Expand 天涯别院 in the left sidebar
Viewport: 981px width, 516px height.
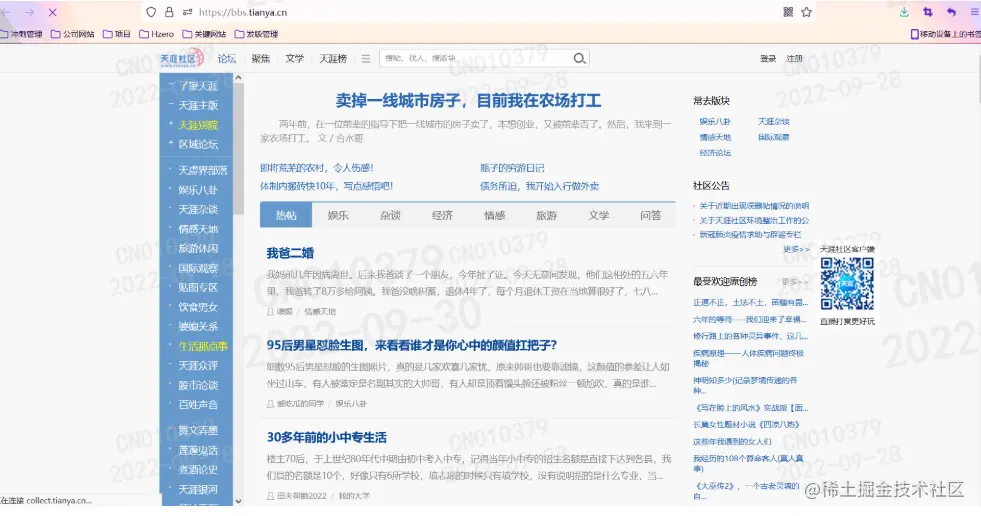(198, 125)
